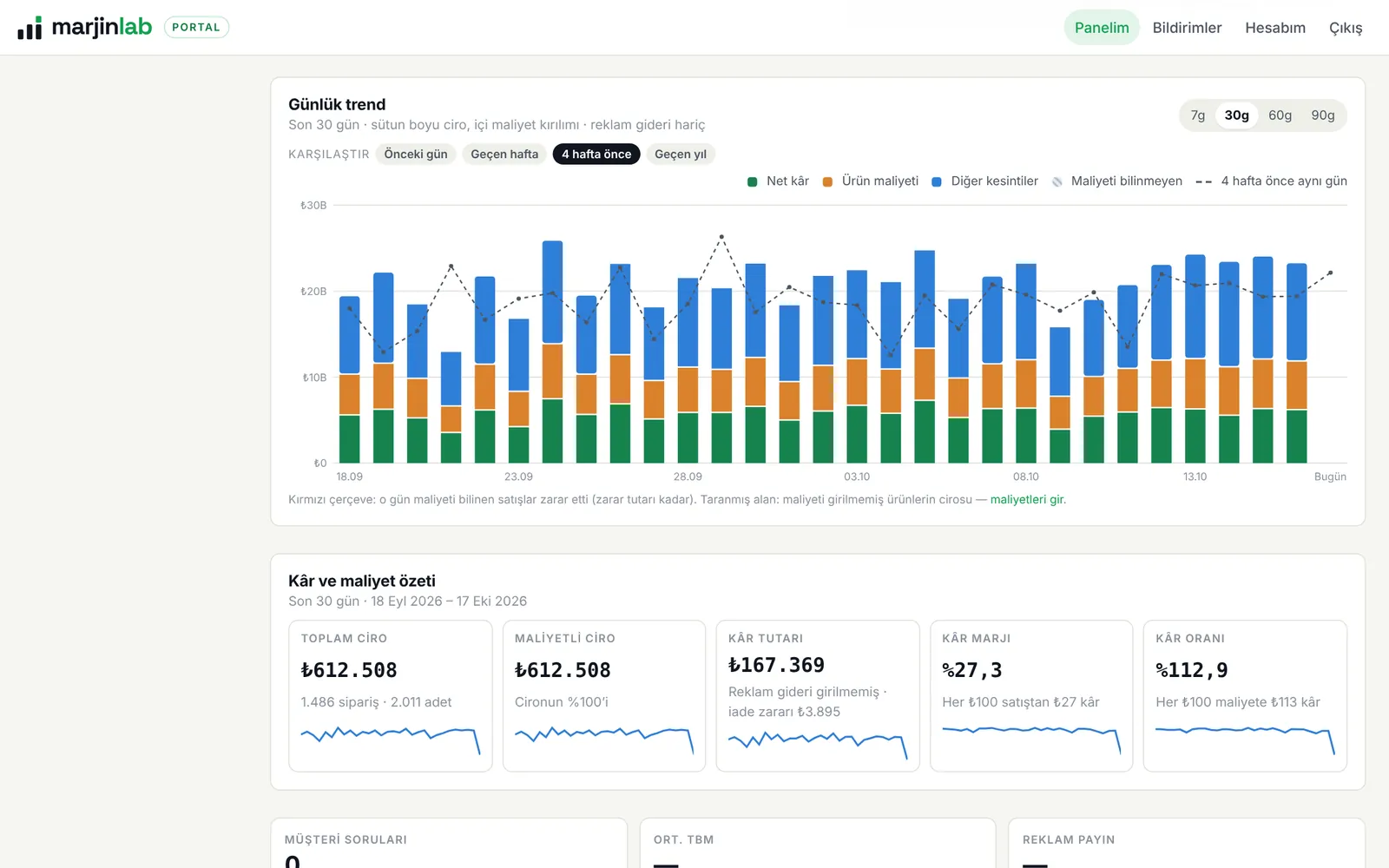Click the Cironun %100'i text

(x=562, y=702)
